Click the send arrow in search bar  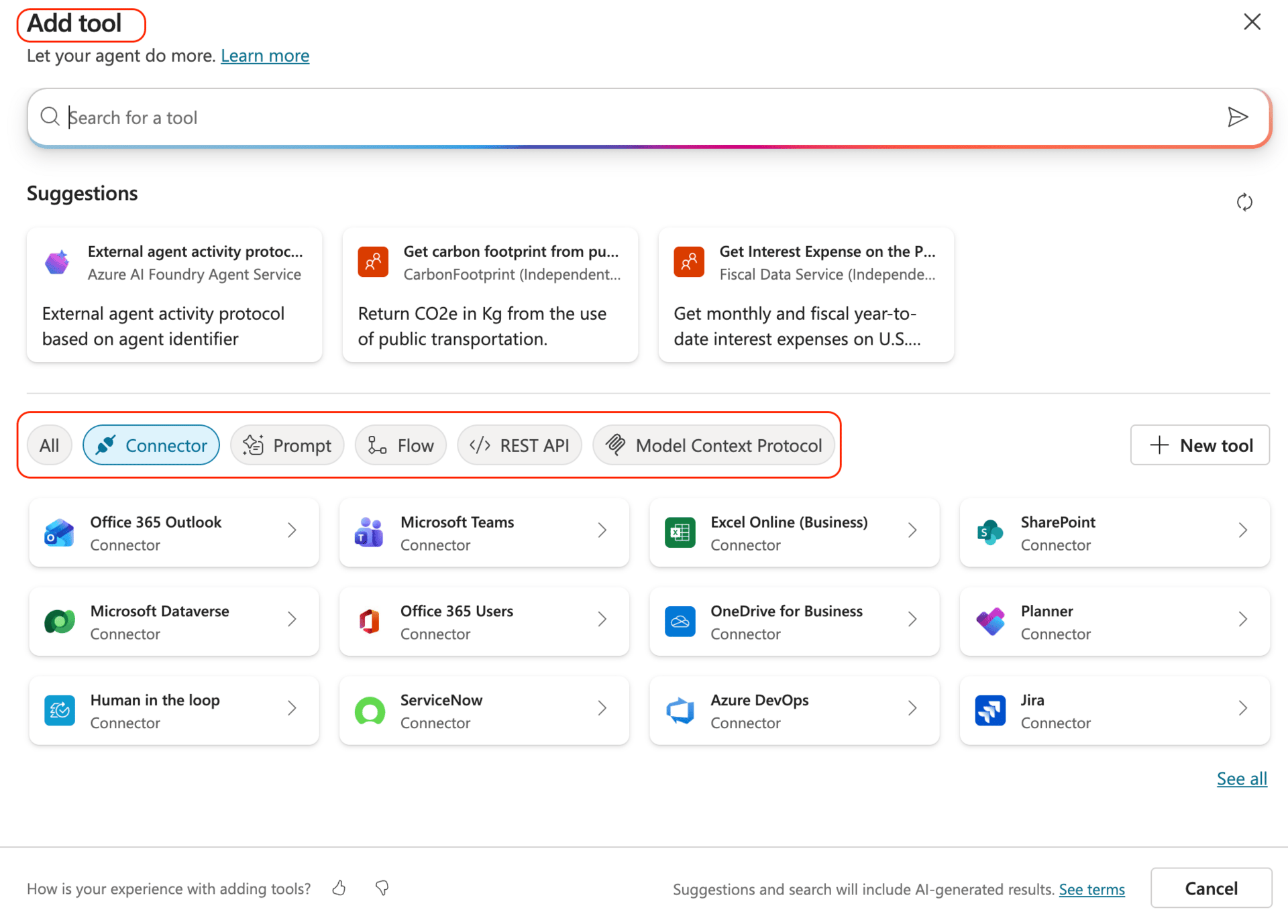[x=1237, y=117]
